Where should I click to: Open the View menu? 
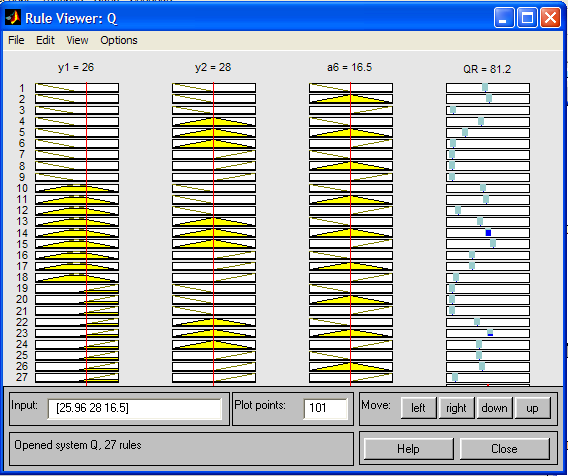click(x=77, y=40)
